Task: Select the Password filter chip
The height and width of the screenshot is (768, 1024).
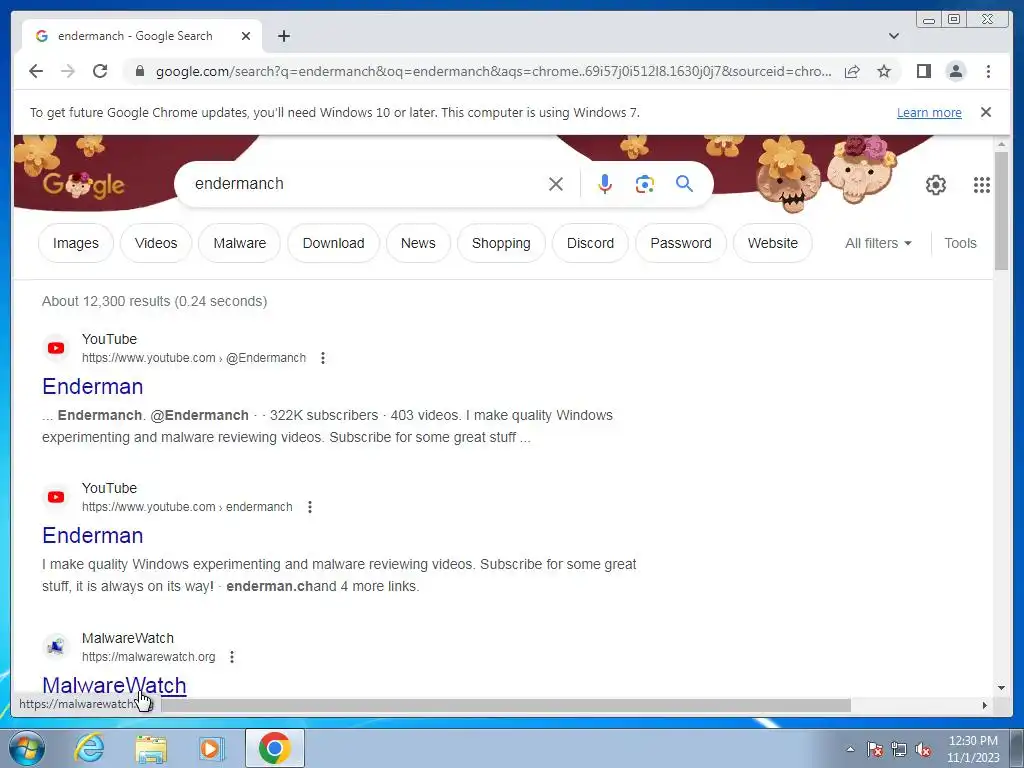Action: 680,243
